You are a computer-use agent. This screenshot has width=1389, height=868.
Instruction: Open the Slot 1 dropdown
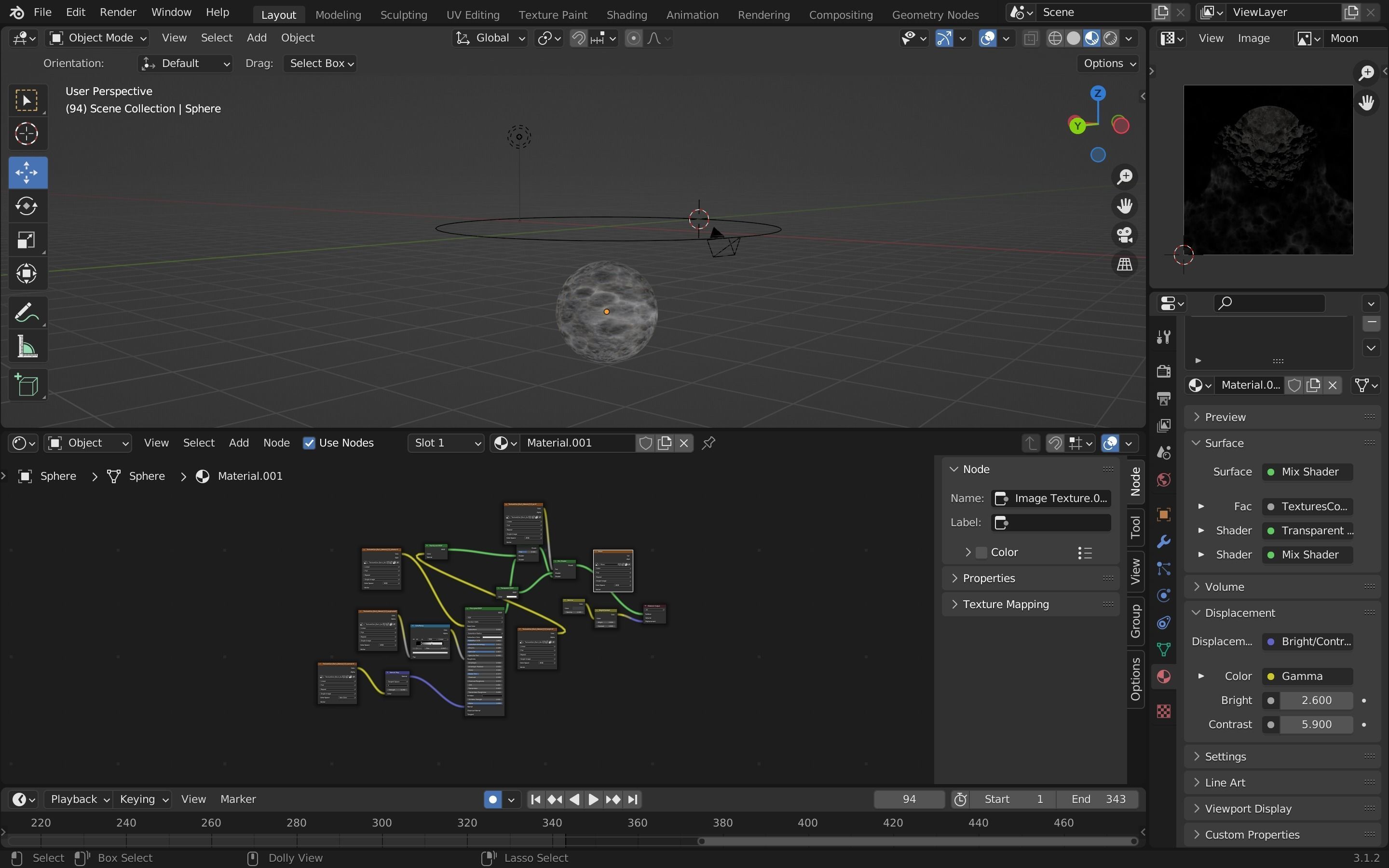(446, 443)
